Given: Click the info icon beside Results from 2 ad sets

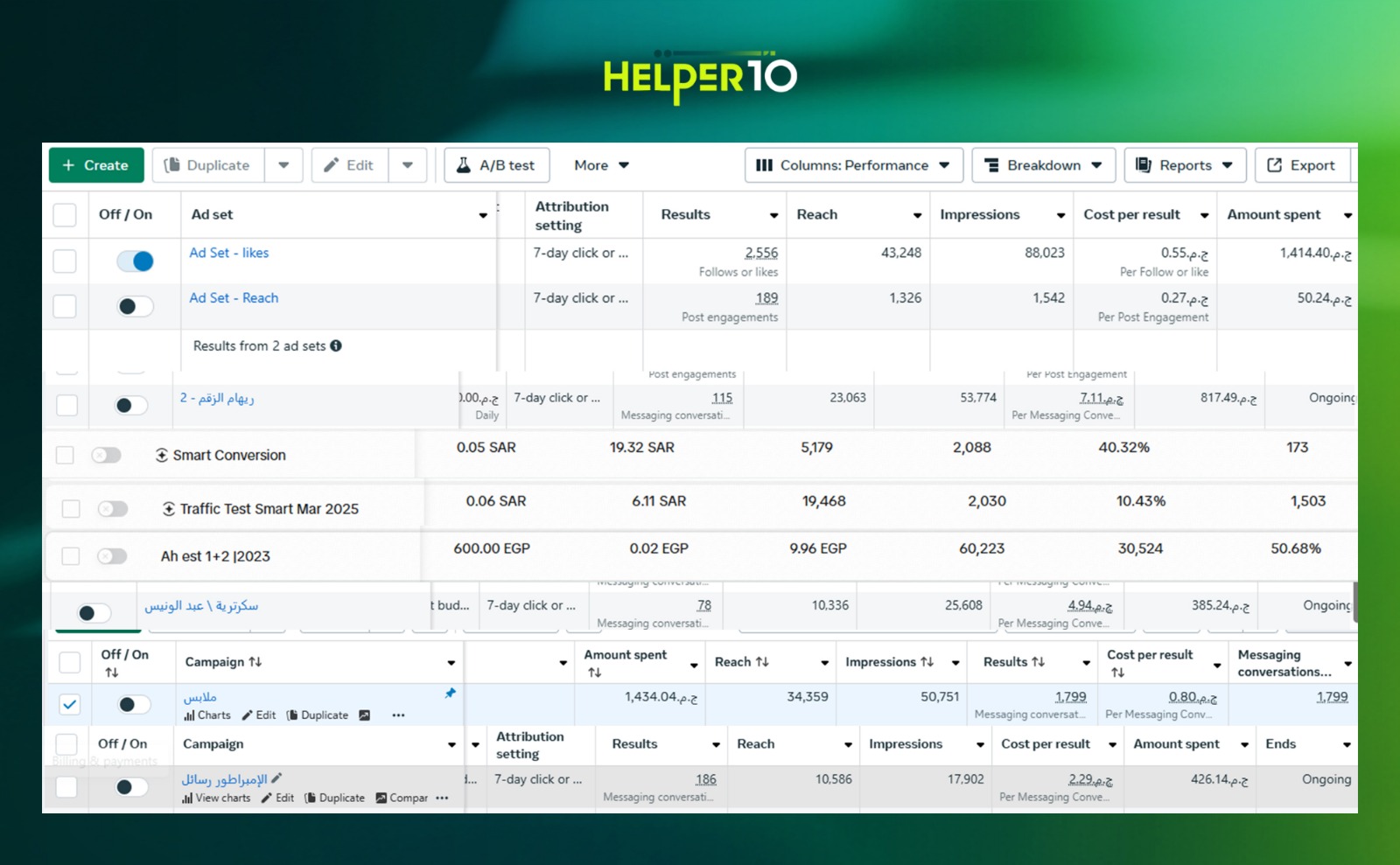Looking at the screenshot, I should pyautogui.click(x=336, y=345).
